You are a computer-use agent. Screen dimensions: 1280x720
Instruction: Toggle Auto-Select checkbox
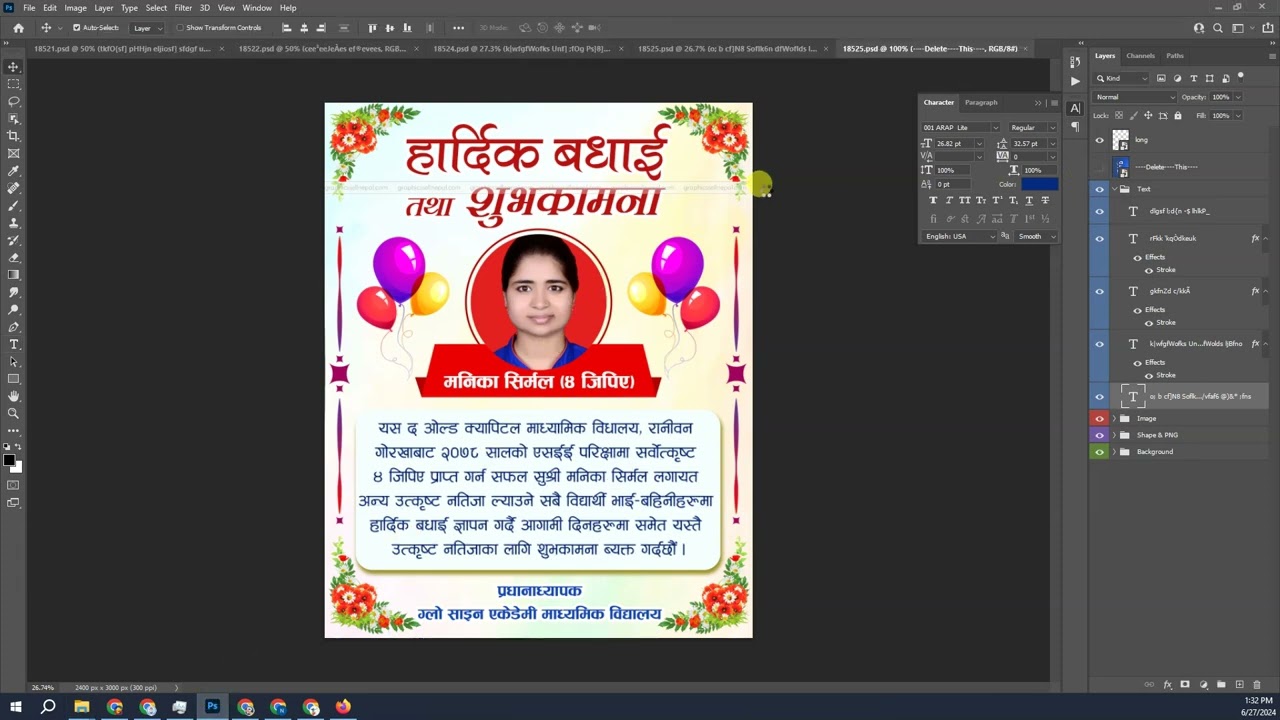77,28
